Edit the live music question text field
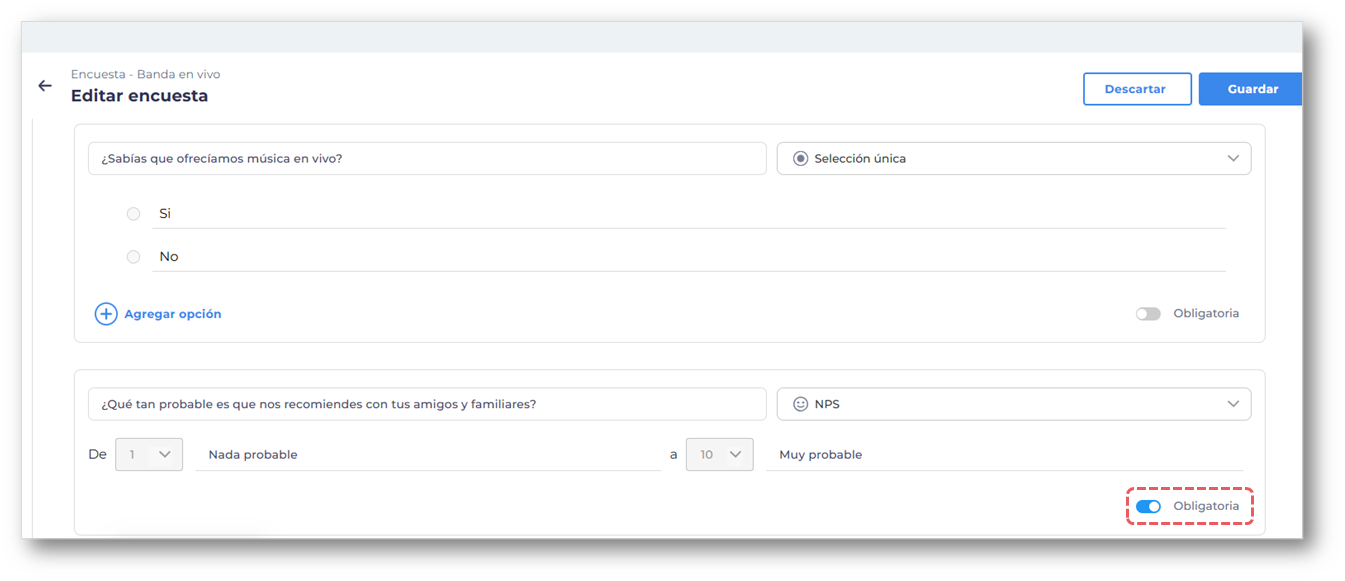Viewport: 1345px width, 581px height. tap(427, 158)
